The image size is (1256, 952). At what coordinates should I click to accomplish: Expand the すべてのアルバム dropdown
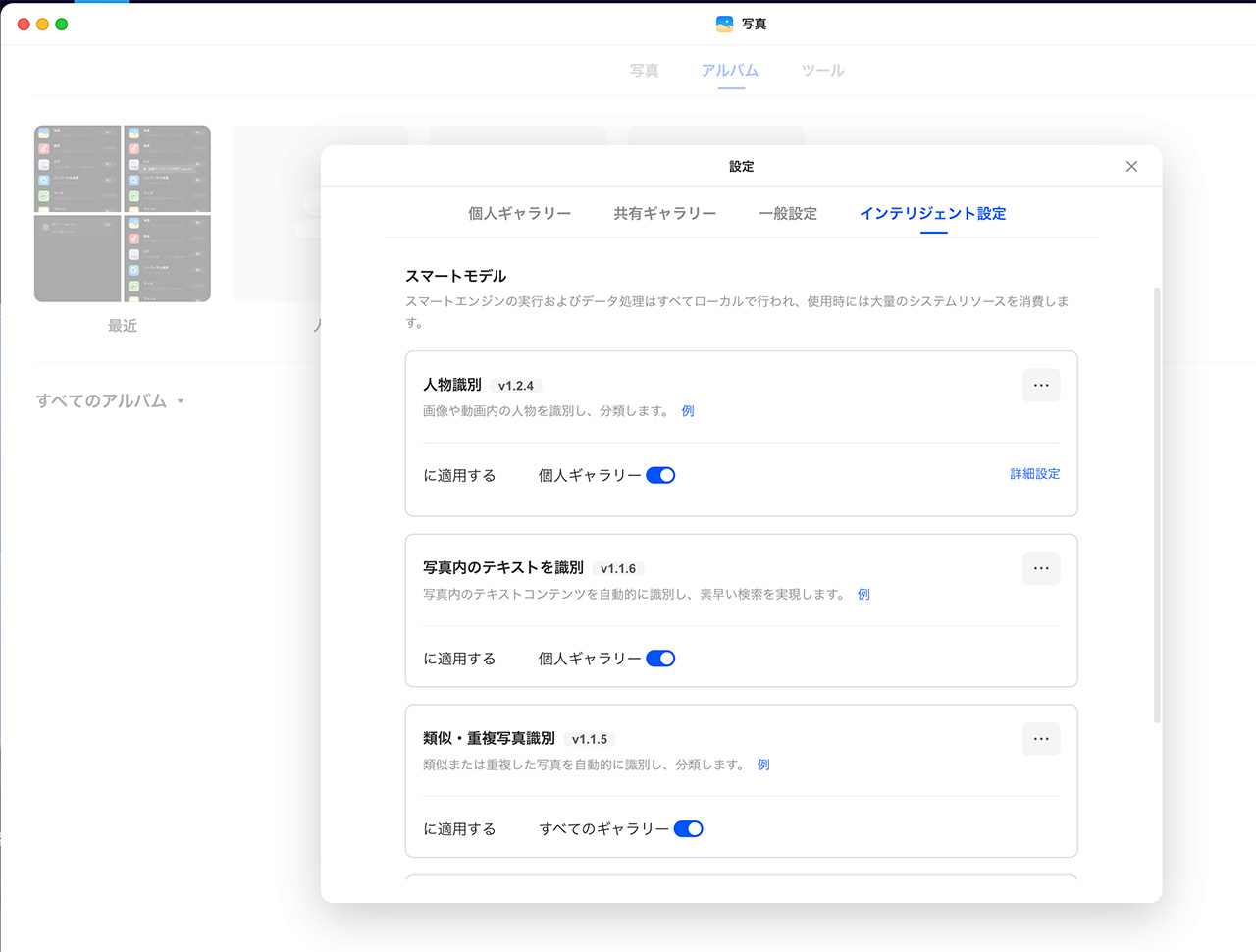click(110, 400)
